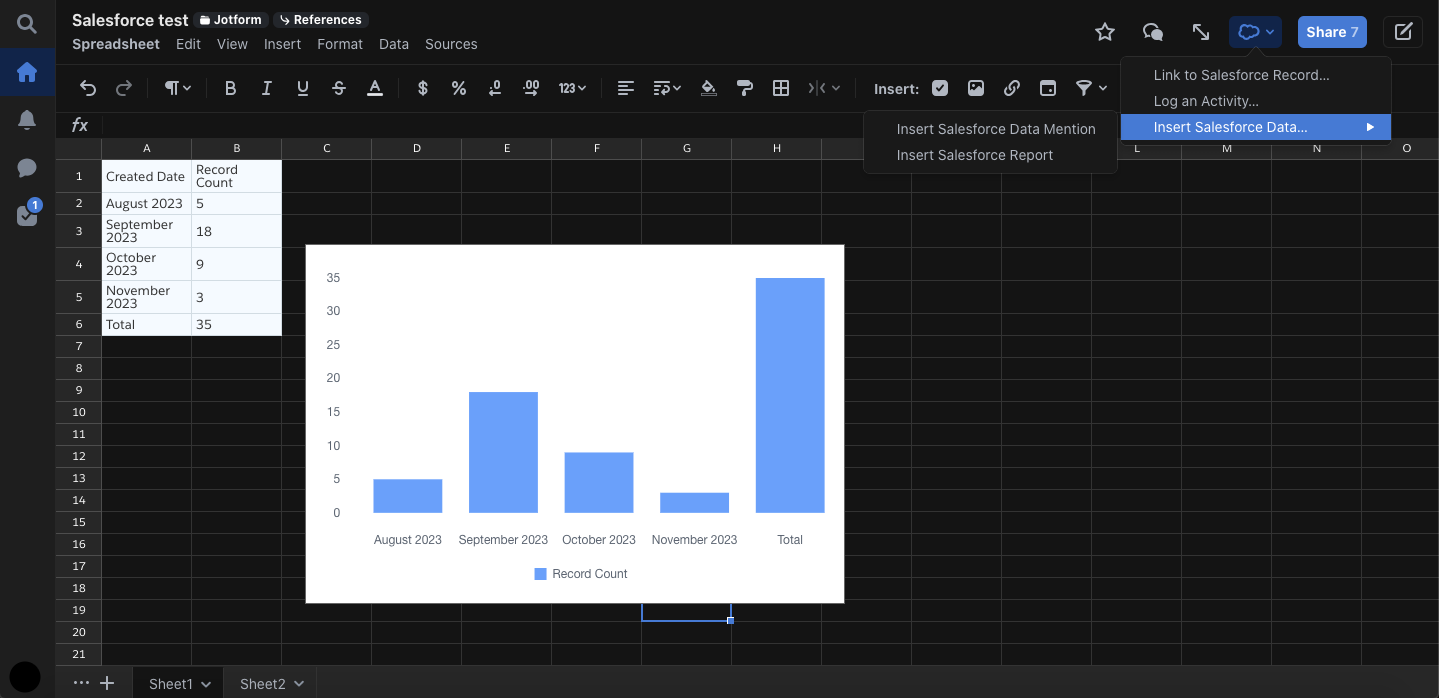The width and height of the screenshot is (1439, 698).
Task: Pick the cell fill color bucket
Action: (708, 88)
